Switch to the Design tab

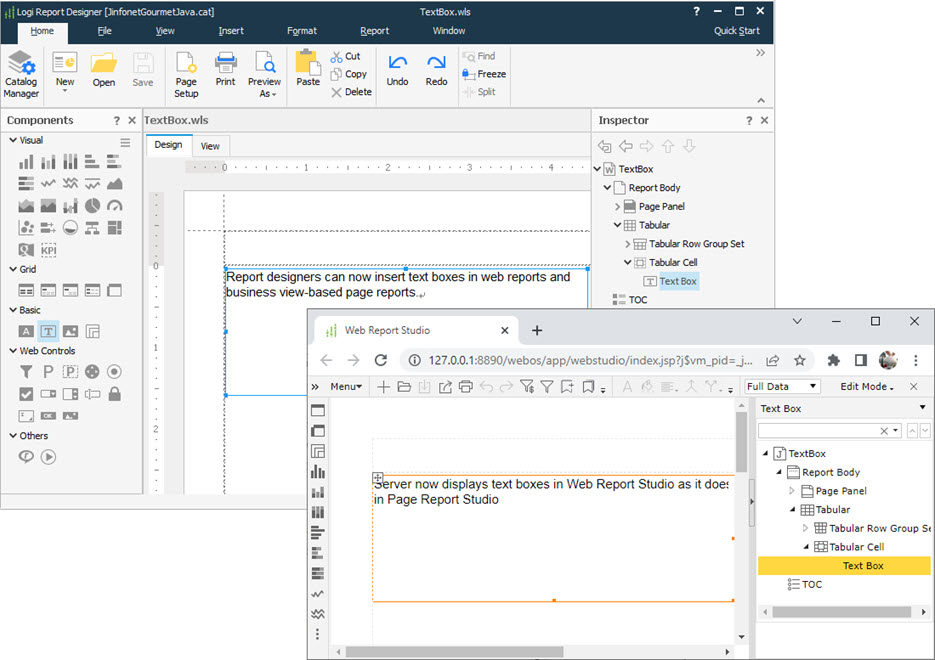tap(168, 145)
